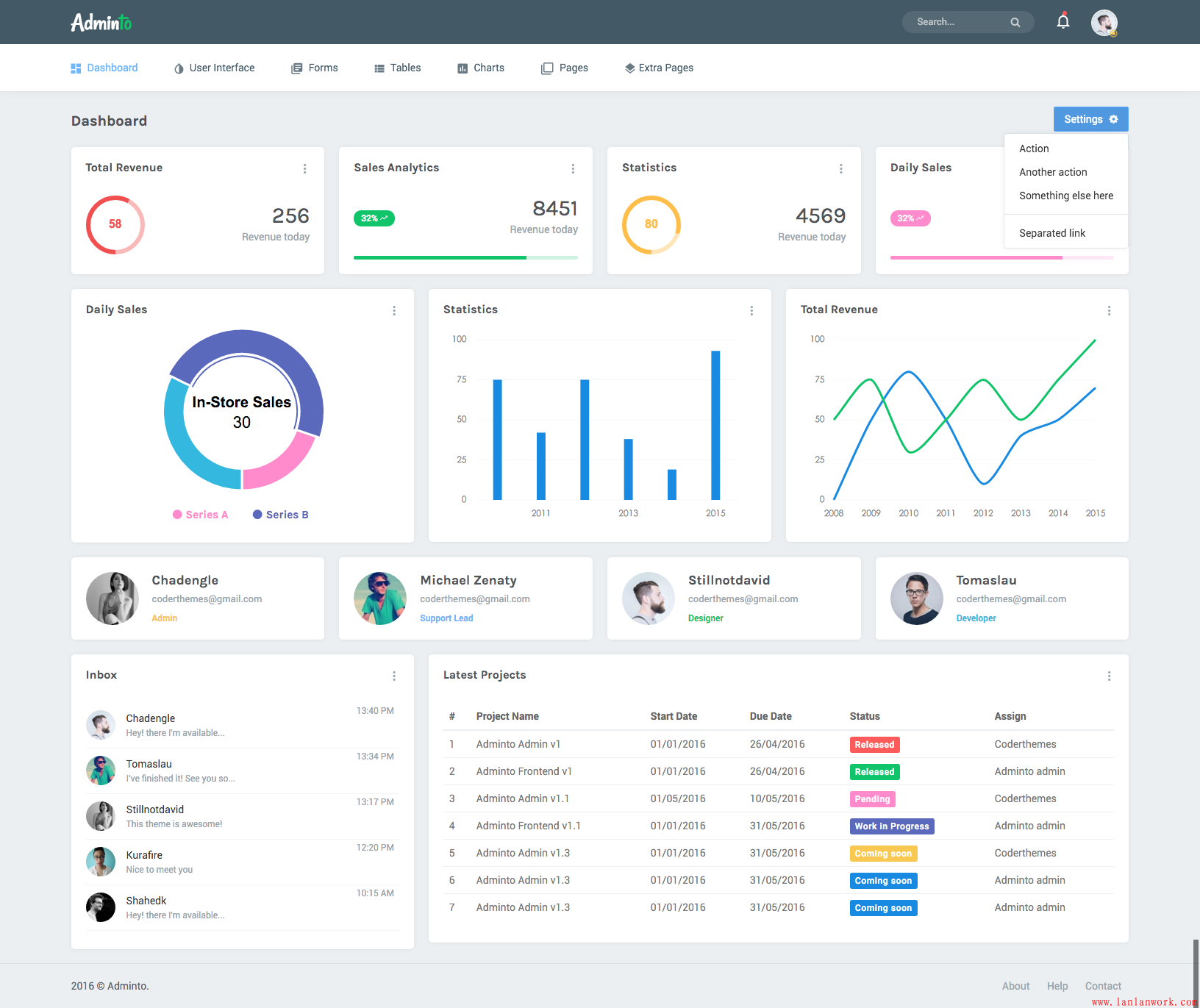Toggle Series A in the donut legend

coord(201,515)
